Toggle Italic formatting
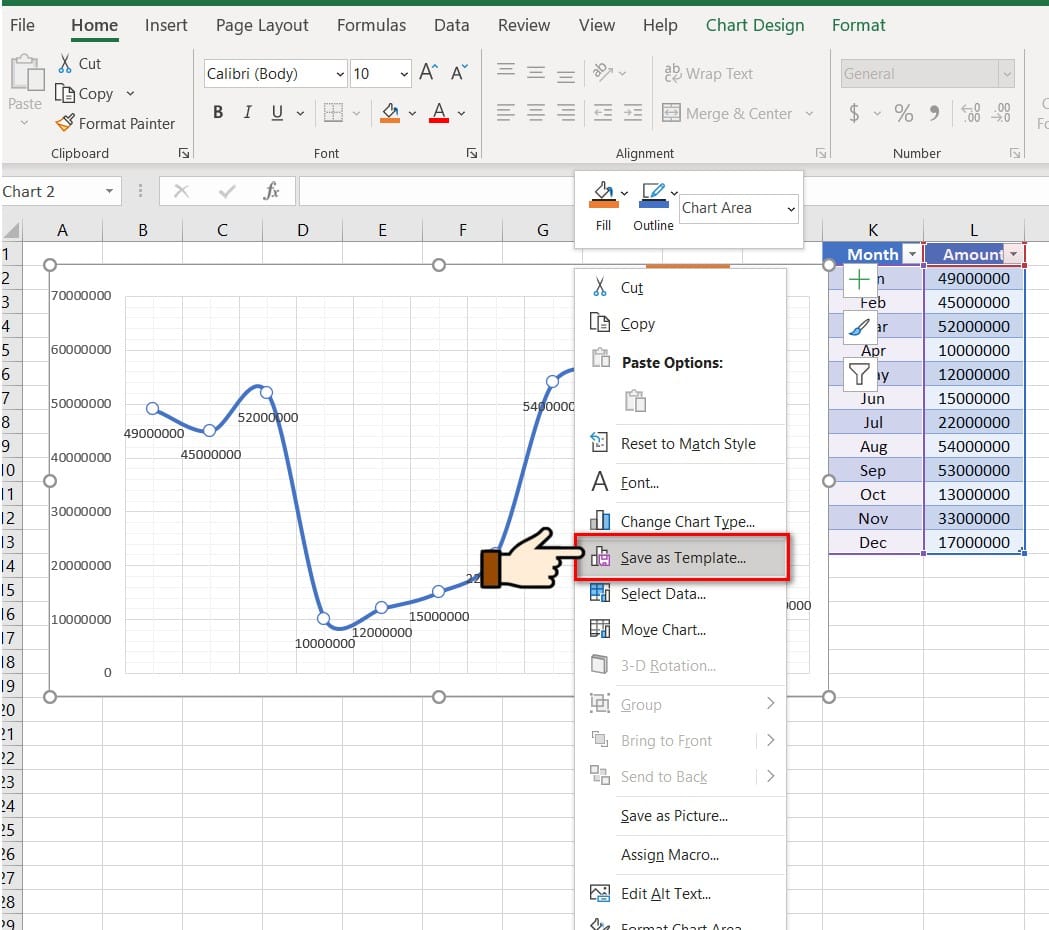This screenshot has height=930, width=1049. [x=247, y=113]
